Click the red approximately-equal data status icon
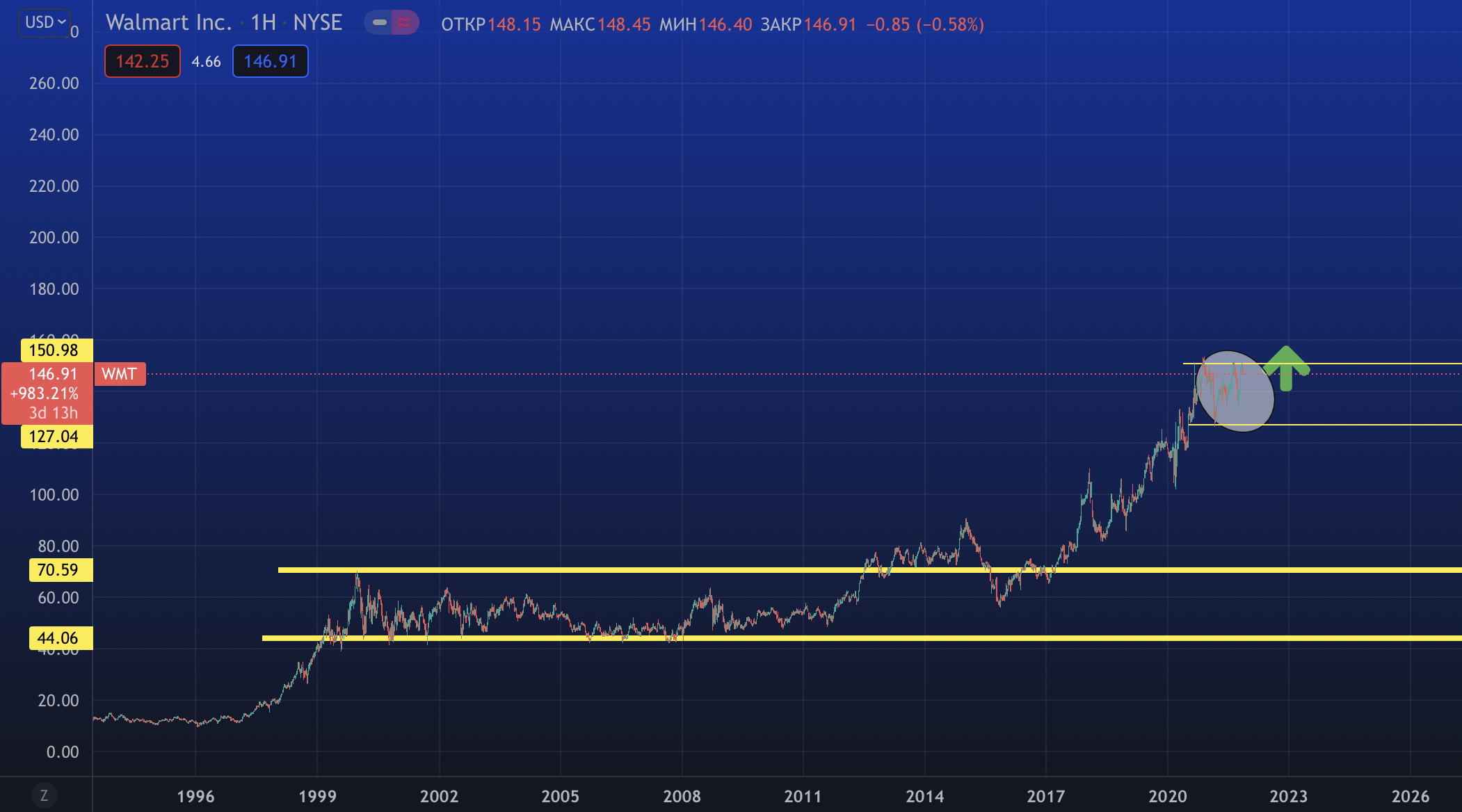 tap(405, 22)
